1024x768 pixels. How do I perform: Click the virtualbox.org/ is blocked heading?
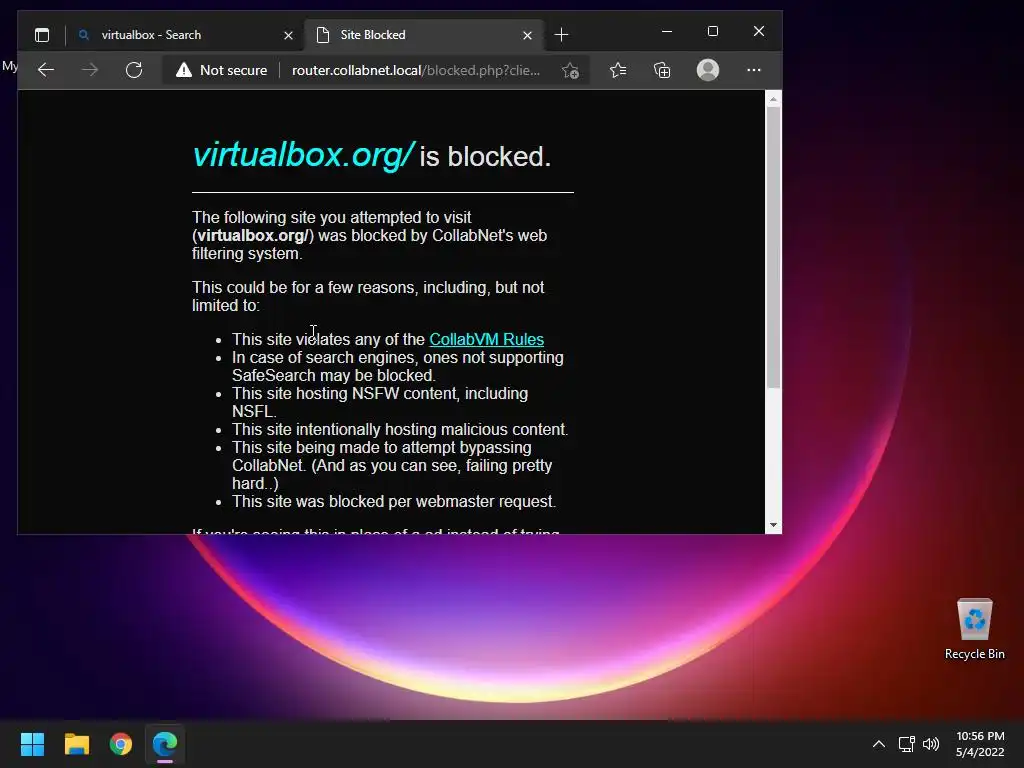click(372, 155)
